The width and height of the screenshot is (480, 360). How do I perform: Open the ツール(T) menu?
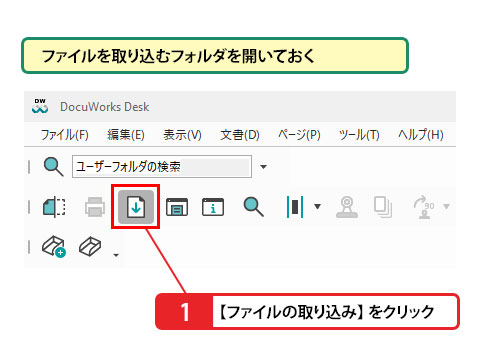pyautogui.click(x=359, y=135)
